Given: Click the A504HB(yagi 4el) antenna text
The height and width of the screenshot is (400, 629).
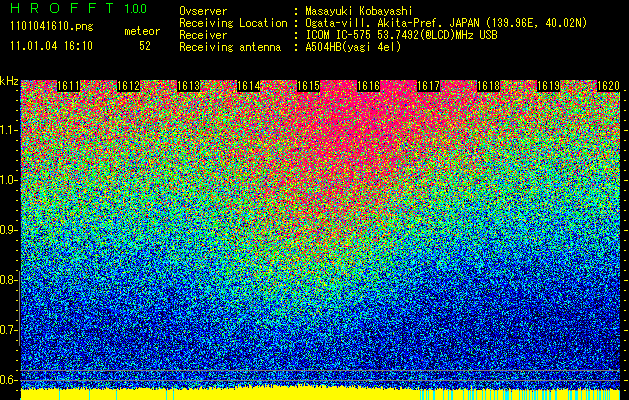Looking at the screenshot, I should point(353,47).
